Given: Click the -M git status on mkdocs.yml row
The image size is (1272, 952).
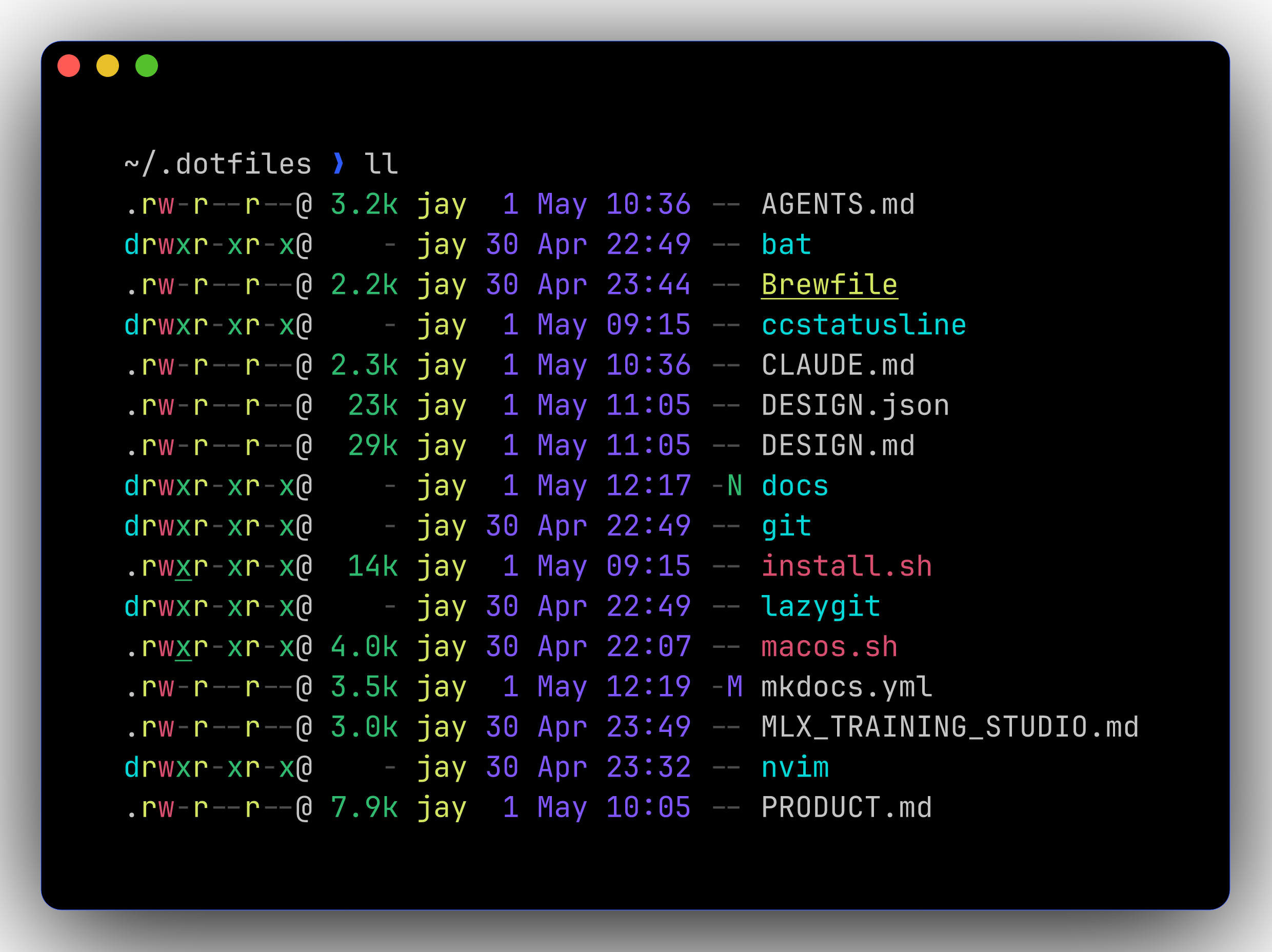Looking at the screenshot, I should [x=727, y=687].
